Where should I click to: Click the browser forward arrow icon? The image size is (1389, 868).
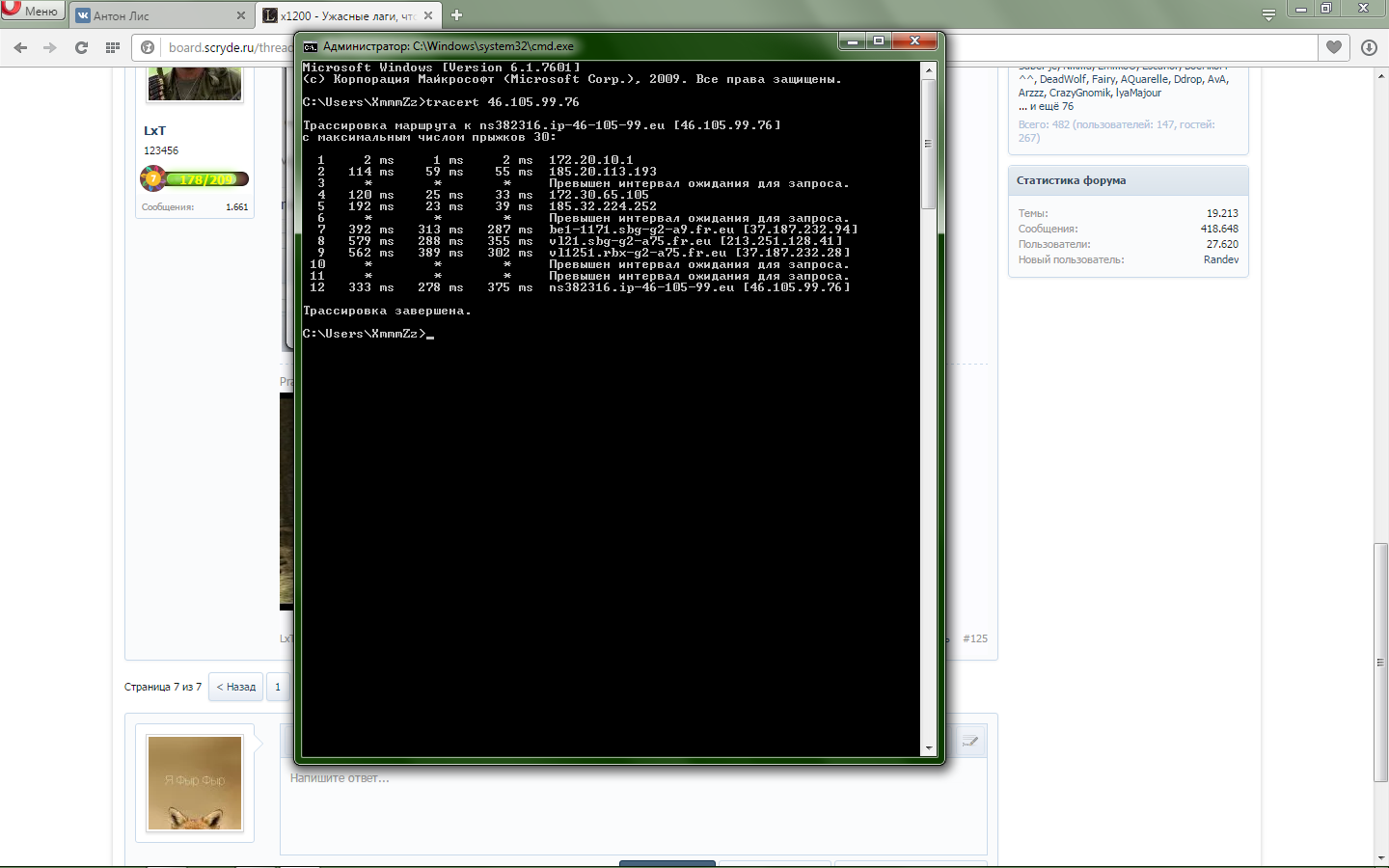50,47
